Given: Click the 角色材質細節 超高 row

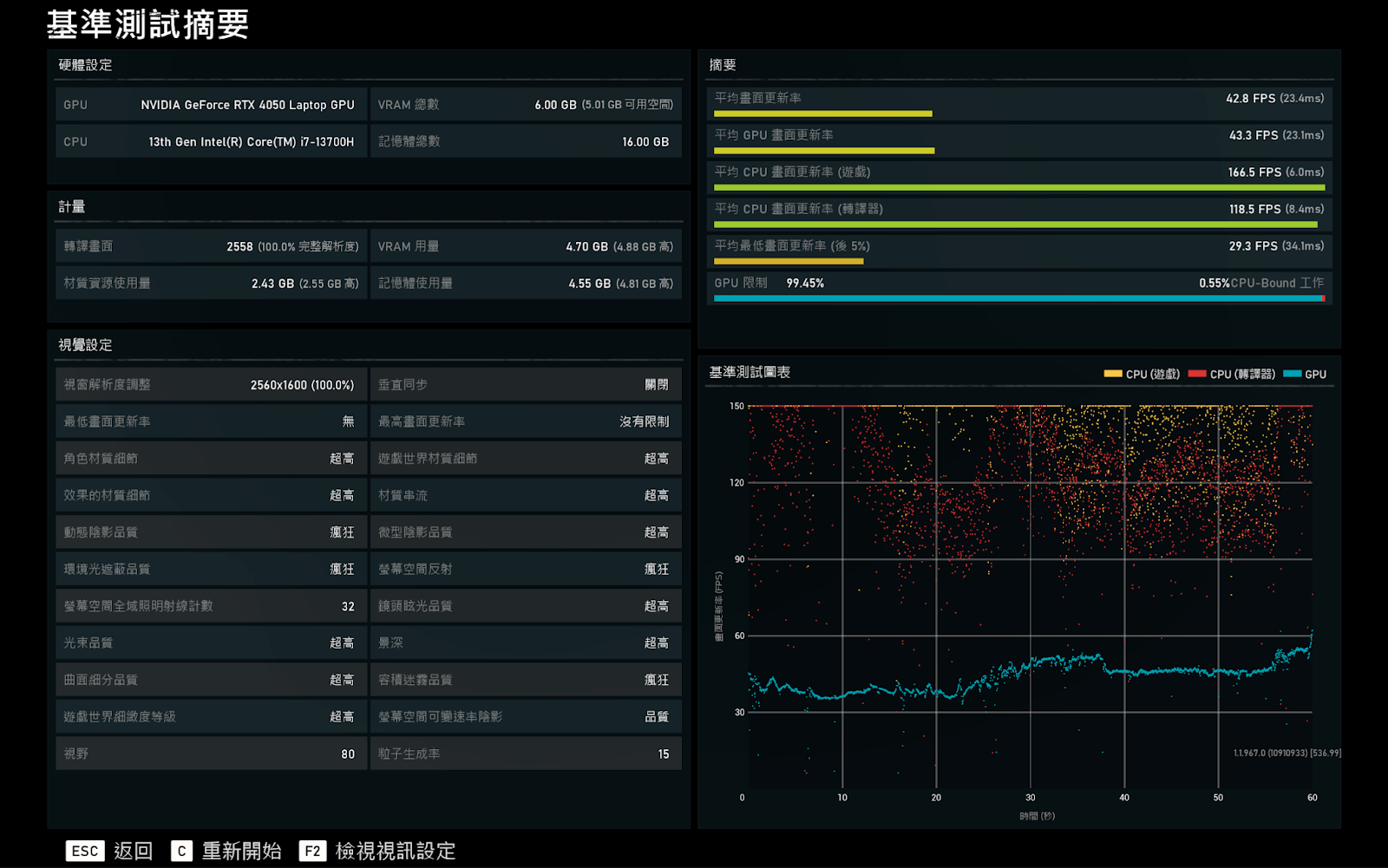Looking at the screenshot, I should 211,459.
